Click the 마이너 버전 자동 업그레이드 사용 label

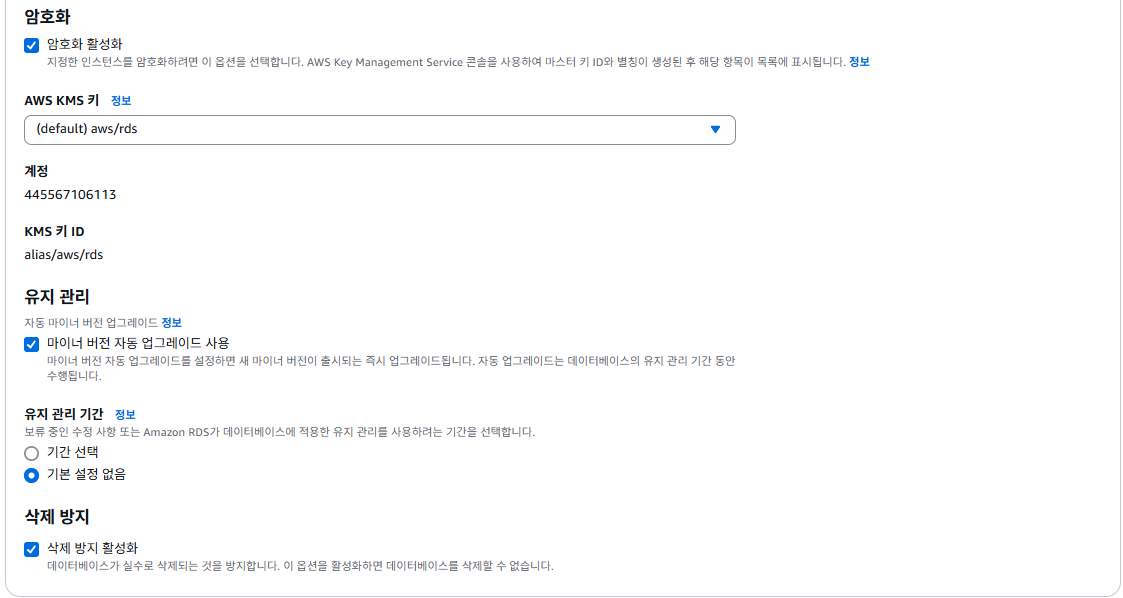(x=138, y=344)
